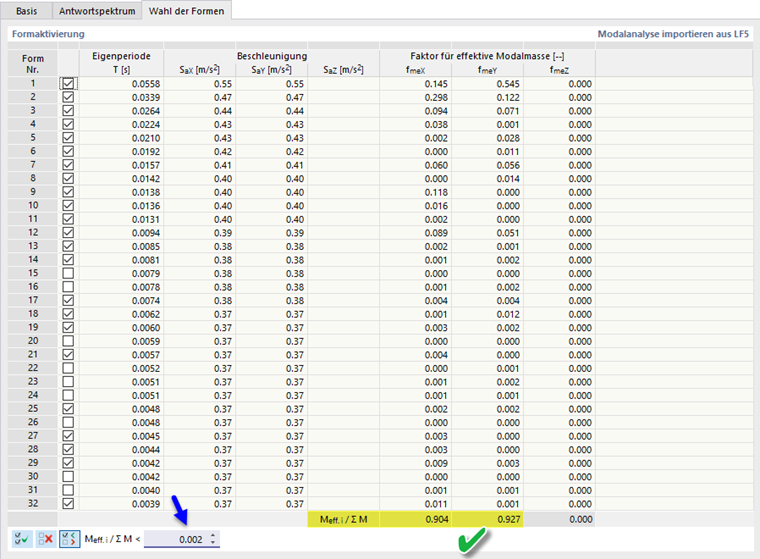Click the Form Nr. column header
The image size is (760, 559).
pos(32,64)
